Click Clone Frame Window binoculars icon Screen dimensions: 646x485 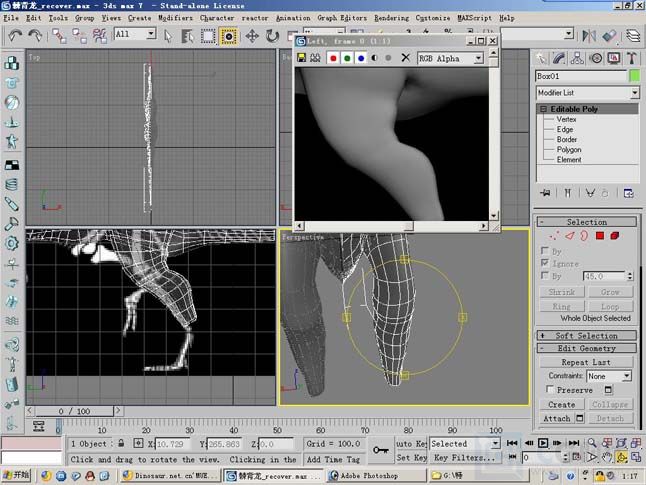pyautogui.click(x=315, y=58)
